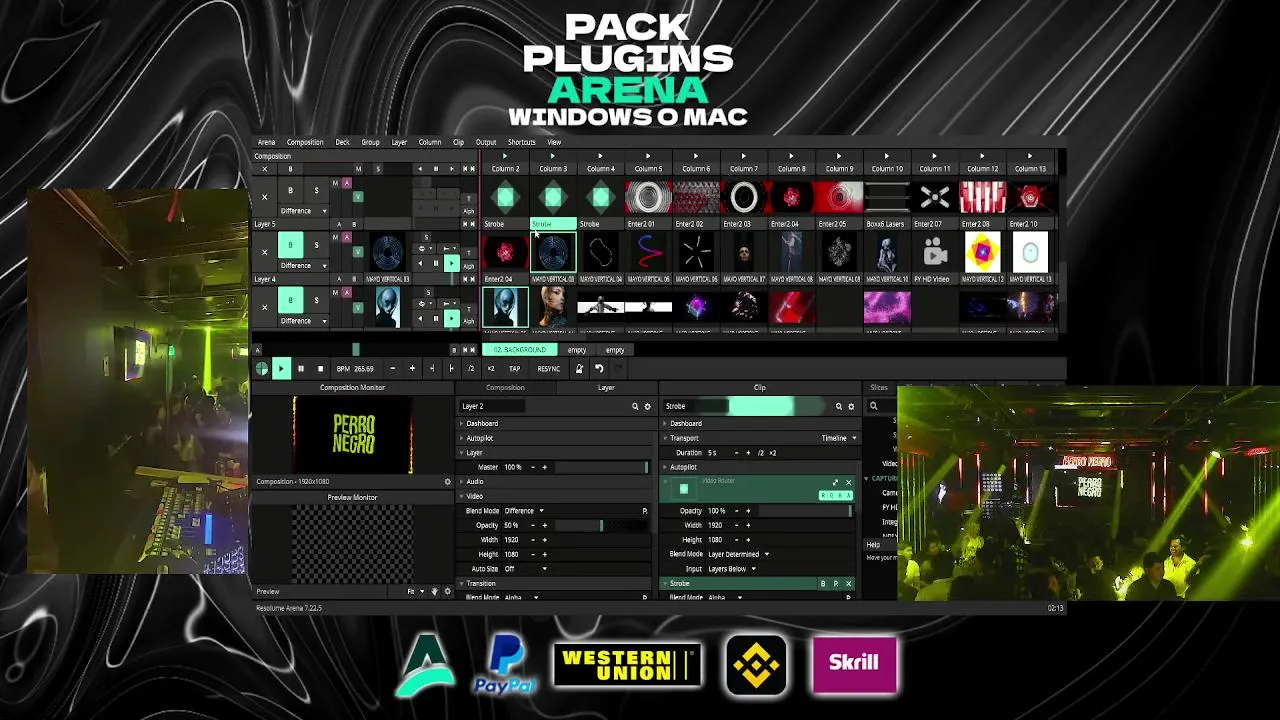Open the Arena menu
The height and width of the screenshot is (720, 1280).
tap(266, 142)
